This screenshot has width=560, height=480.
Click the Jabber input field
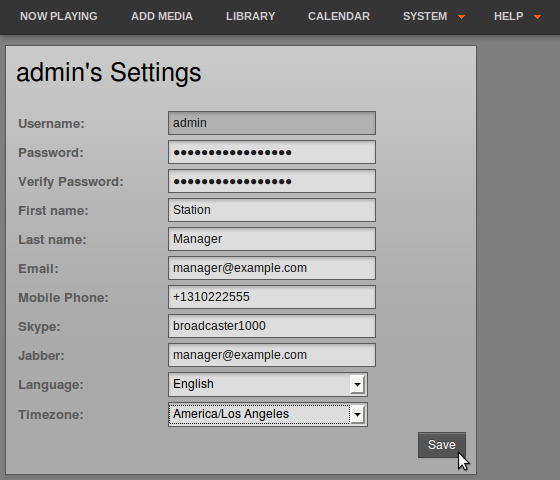click(272, 355)
